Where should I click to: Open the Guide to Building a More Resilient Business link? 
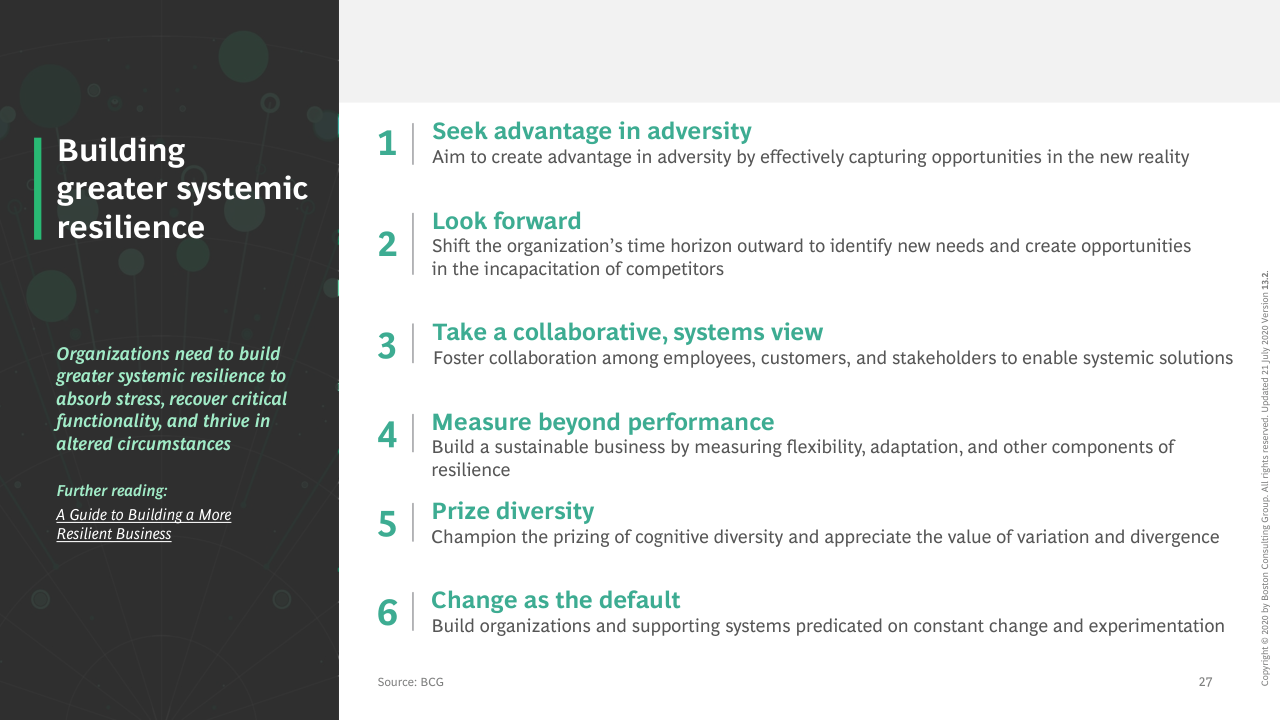143,524
